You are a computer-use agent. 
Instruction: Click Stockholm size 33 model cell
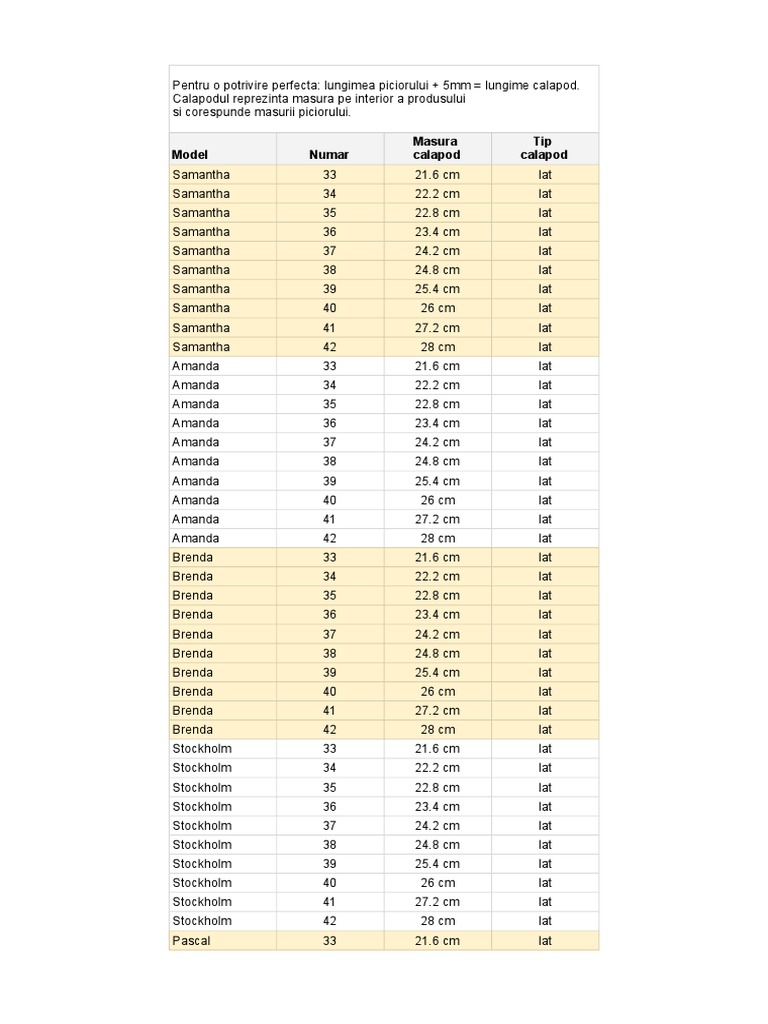(x=223, y=748)
